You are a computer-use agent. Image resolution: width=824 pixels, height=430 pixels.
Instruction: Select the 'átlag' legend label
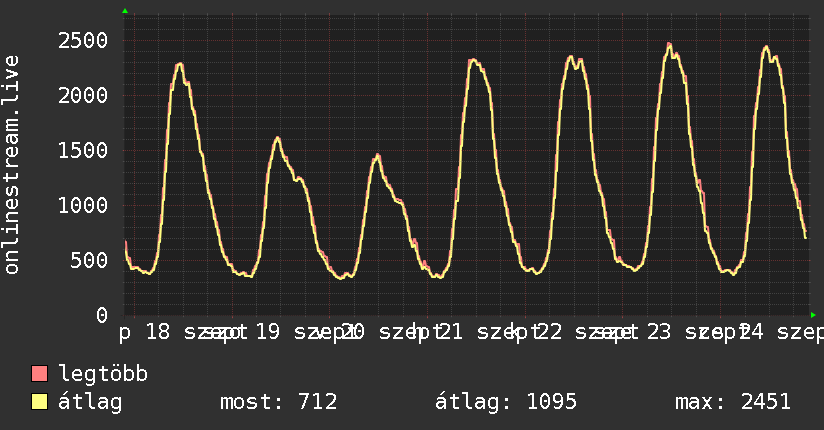pyautogui.click(x=90, y=402)
